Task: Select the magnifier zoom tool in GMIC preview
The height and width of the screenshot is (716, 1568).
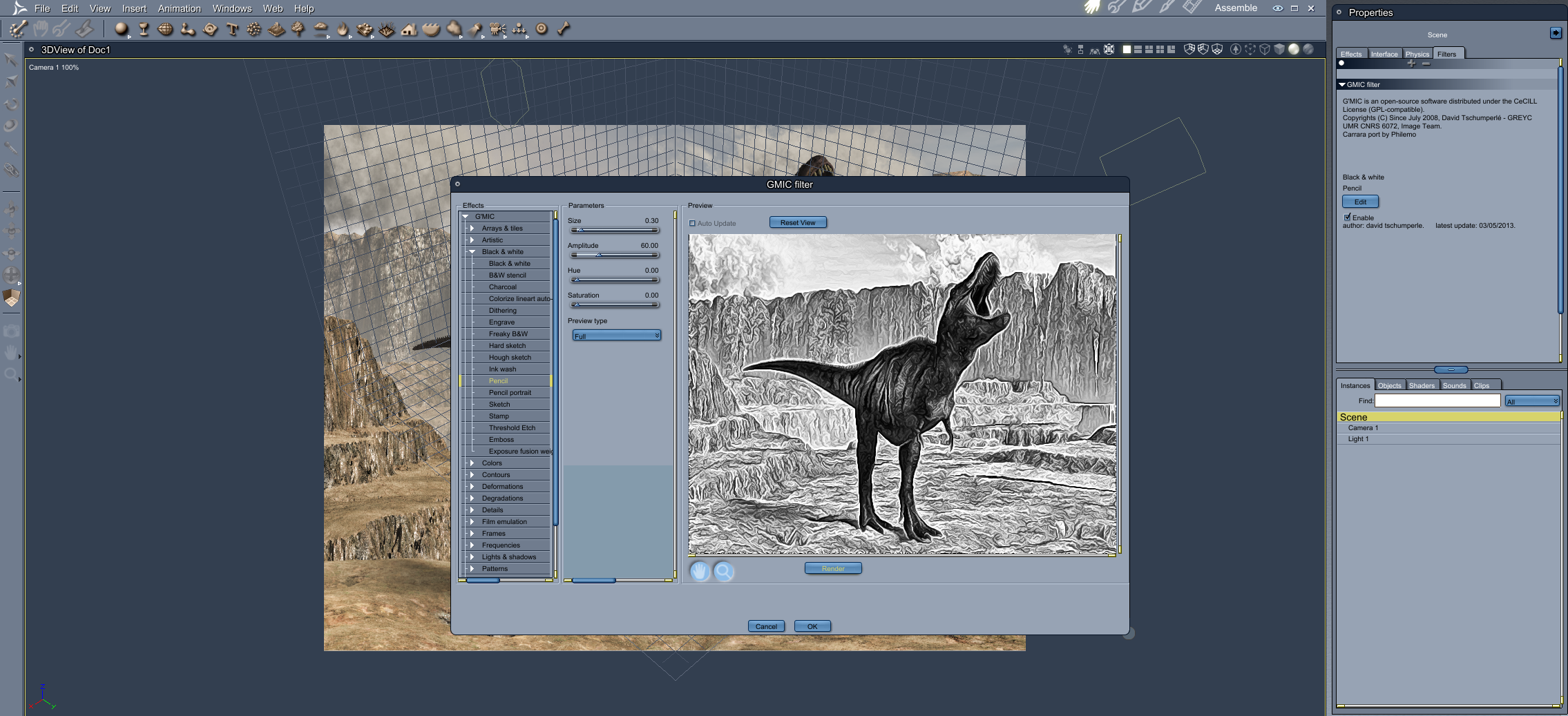Action: coord(724,572)
